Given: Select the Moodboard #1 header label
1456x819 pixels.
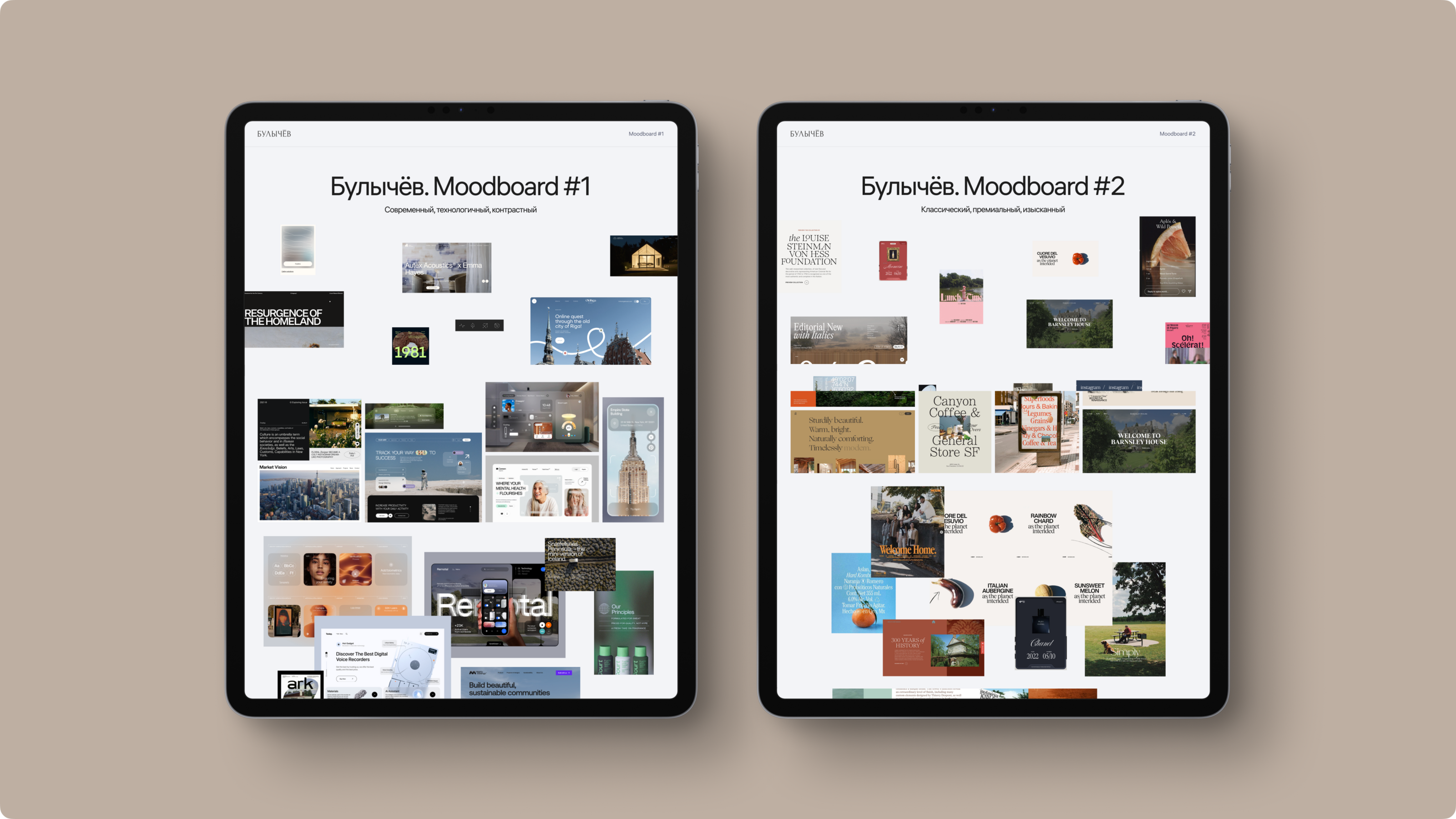Looking at the screenshot, I should tap(646, 134).
